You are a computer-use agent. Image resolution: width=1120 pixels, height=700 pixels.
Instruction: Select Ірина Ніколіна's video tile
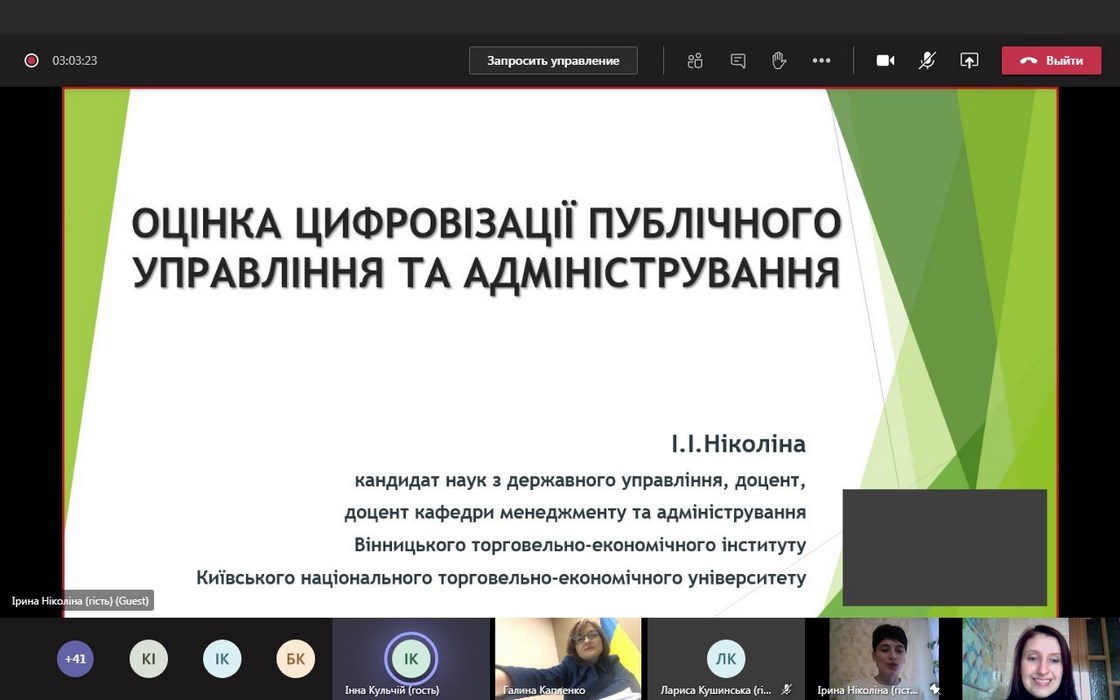tap(880, 656)
